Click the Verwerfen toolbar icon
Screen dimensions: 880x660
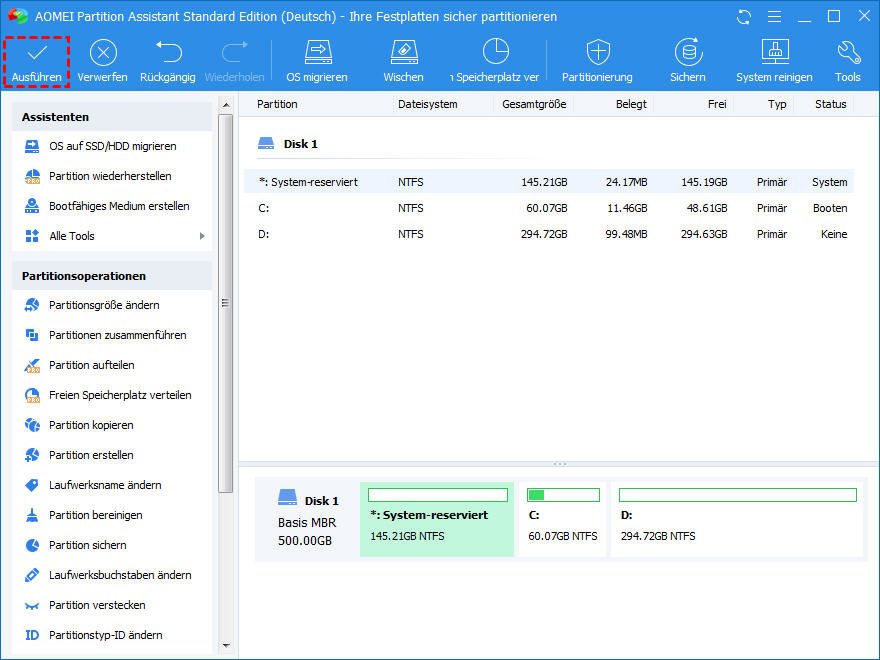(103, 61)
